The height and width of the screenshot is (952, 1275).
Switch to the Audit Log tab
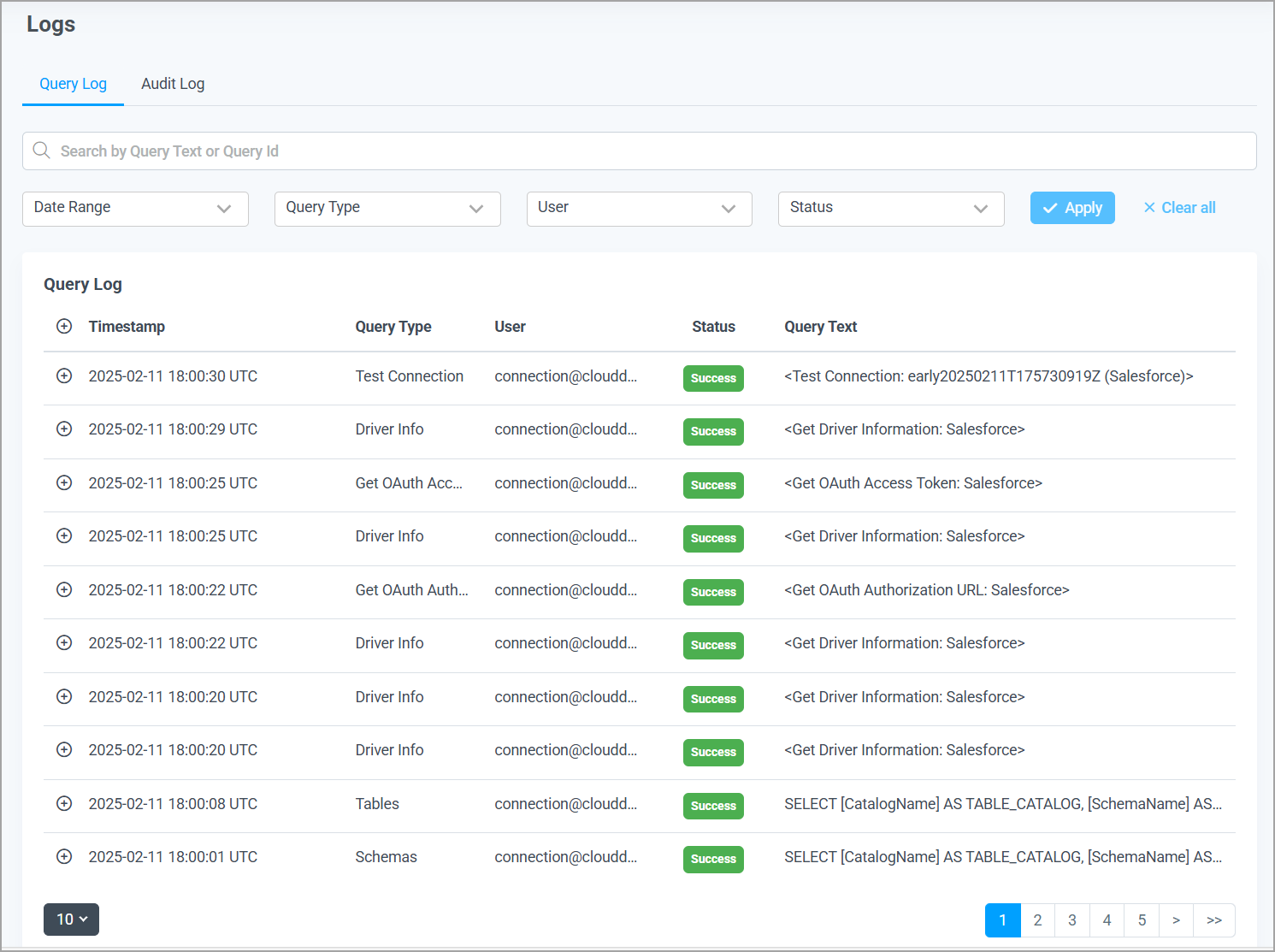pyautogui.click(x=173, y=83)
